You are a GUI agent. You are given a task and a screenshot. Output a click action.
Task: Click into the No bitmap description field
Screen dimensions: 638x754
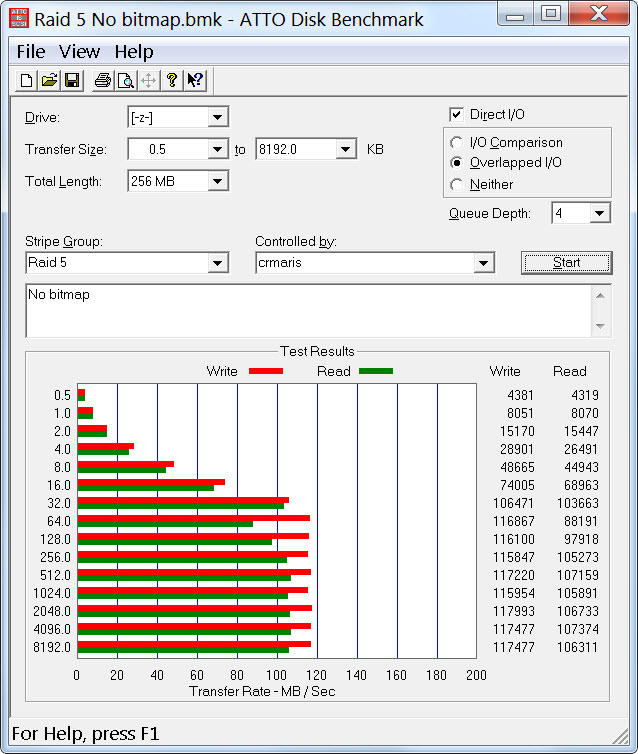click(x=308, y=311)
